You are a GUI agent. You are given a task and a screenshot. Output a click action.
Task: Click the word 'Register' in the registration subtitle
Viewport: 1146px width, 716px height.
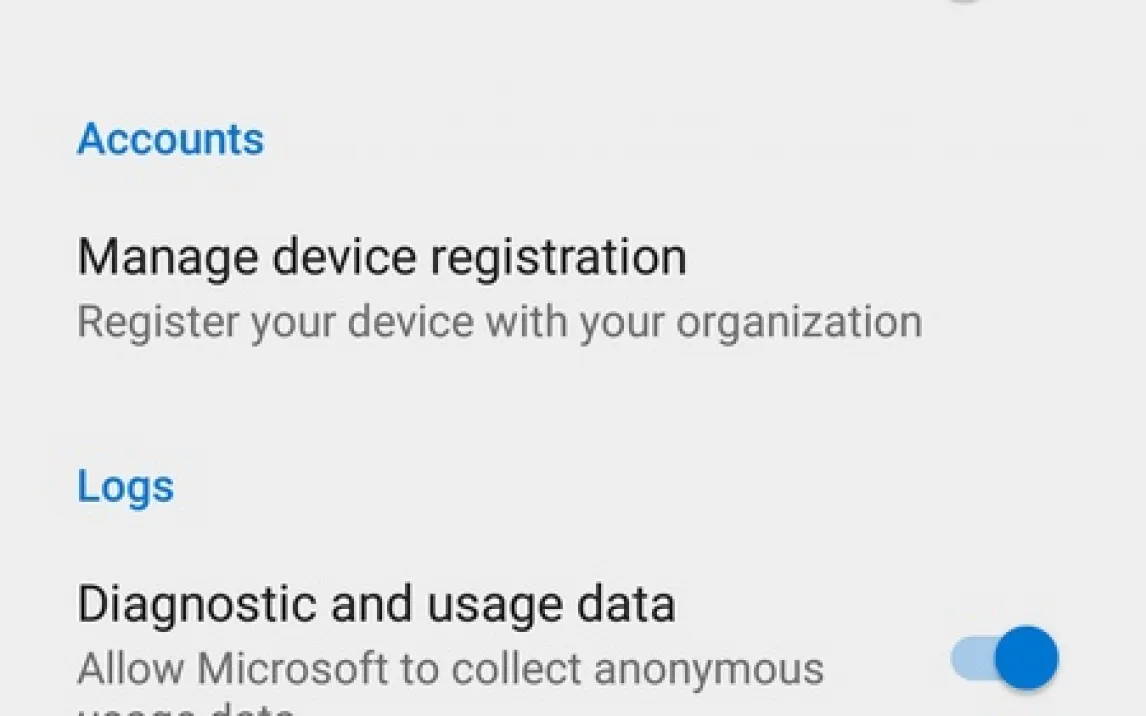(157, 323)
